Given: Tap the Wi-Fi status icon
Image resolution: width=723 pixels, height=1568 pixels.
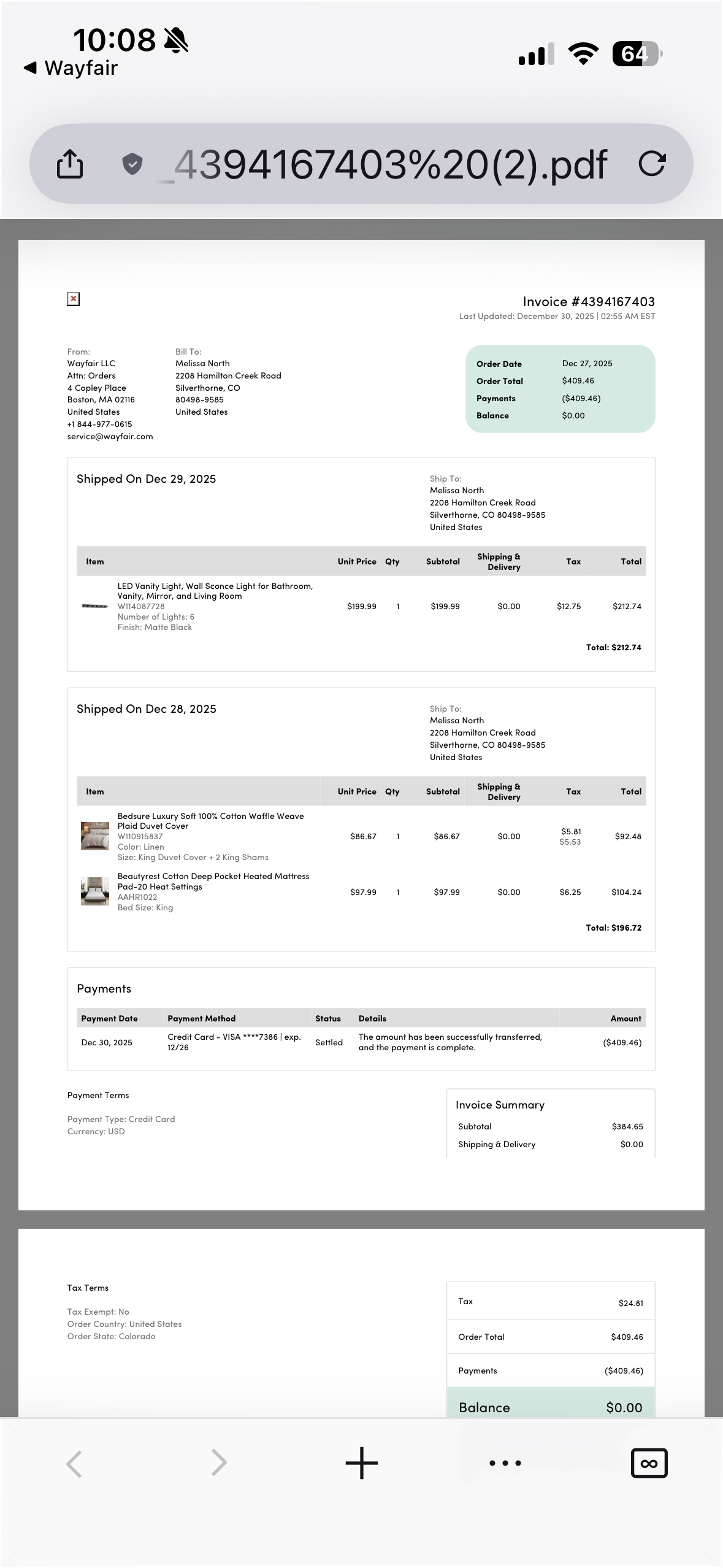Looking at the screenshot, I should 584,54.
